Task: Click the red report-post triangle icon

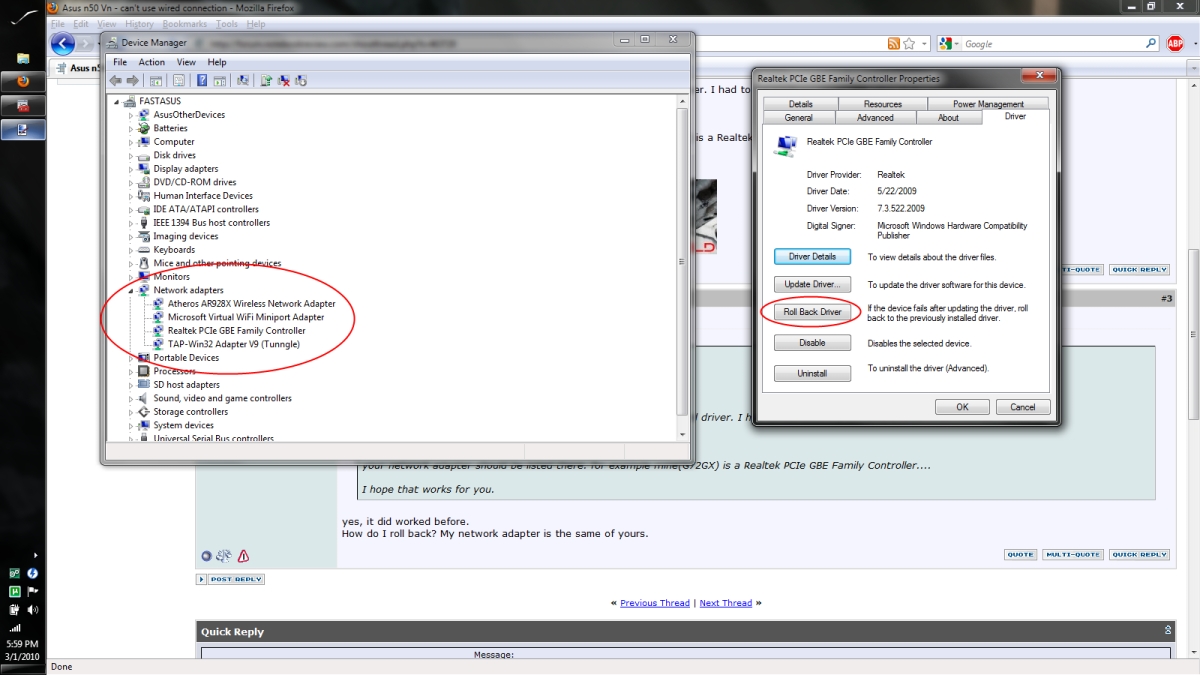Action: (x=243, y=556)
